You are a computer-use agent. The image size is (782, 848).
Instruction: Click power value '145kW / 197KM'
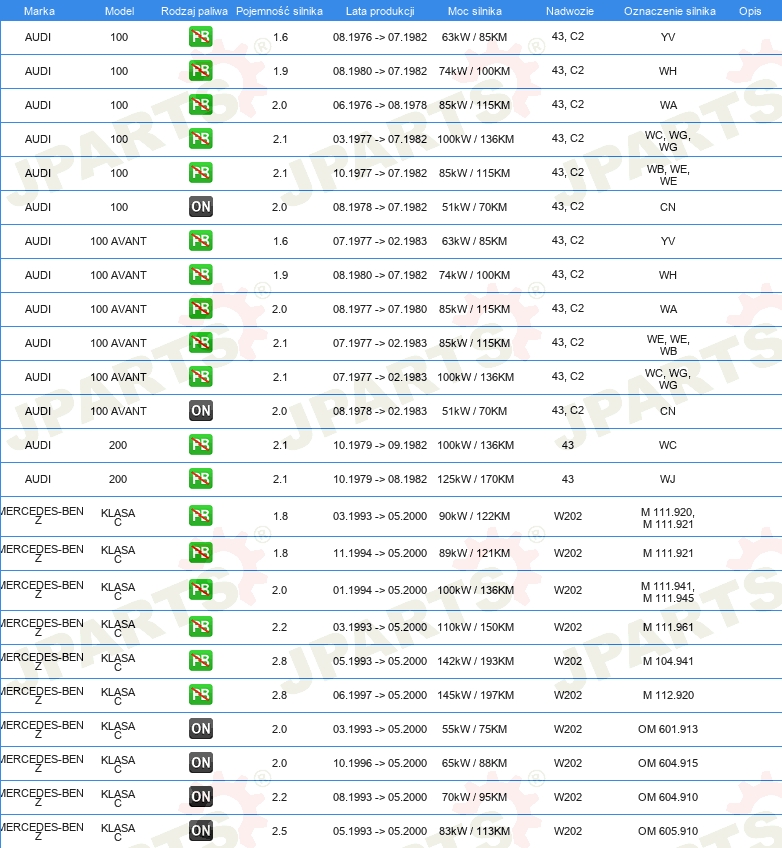[x=475, y=695]
